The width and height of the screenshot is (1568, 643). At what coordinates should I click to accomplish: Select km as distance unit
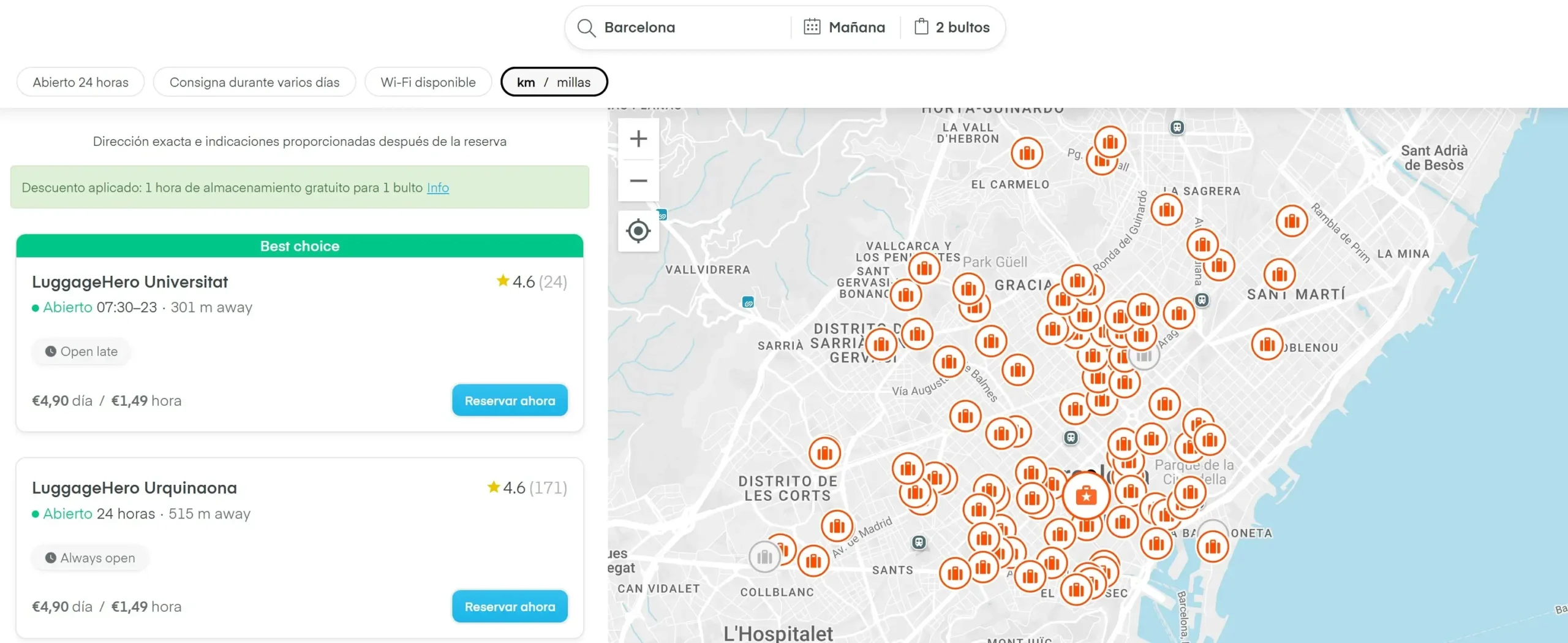tap(526, 82)
